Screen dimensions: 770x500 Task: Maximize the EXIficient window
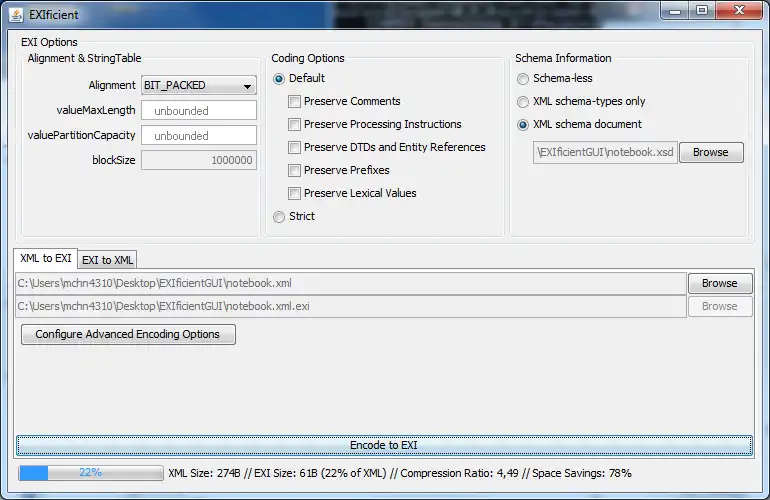pos(702,11)
